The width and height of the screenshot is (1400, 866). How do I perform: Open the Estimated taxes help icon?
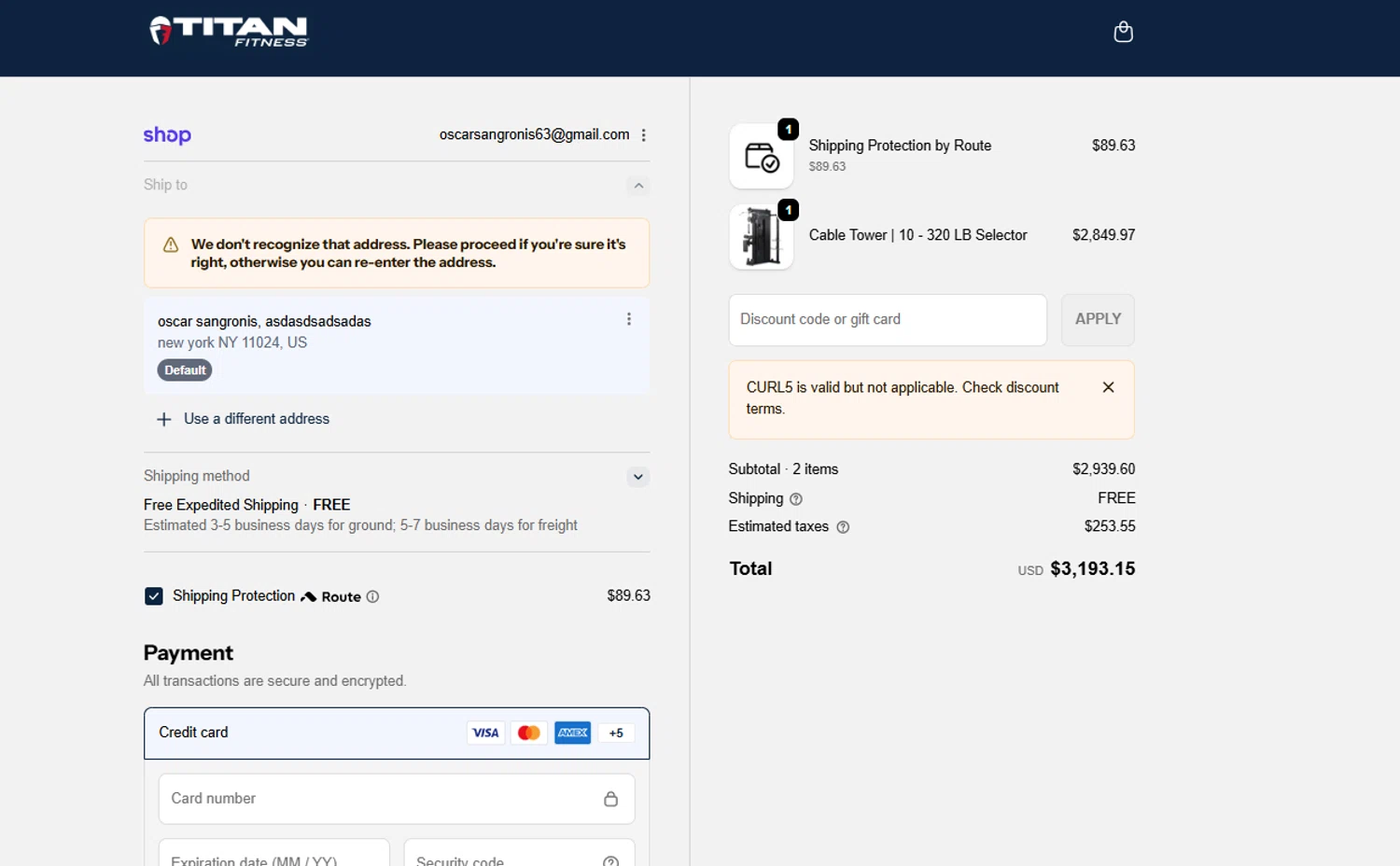pyautogui.click(x=843, y=527)
